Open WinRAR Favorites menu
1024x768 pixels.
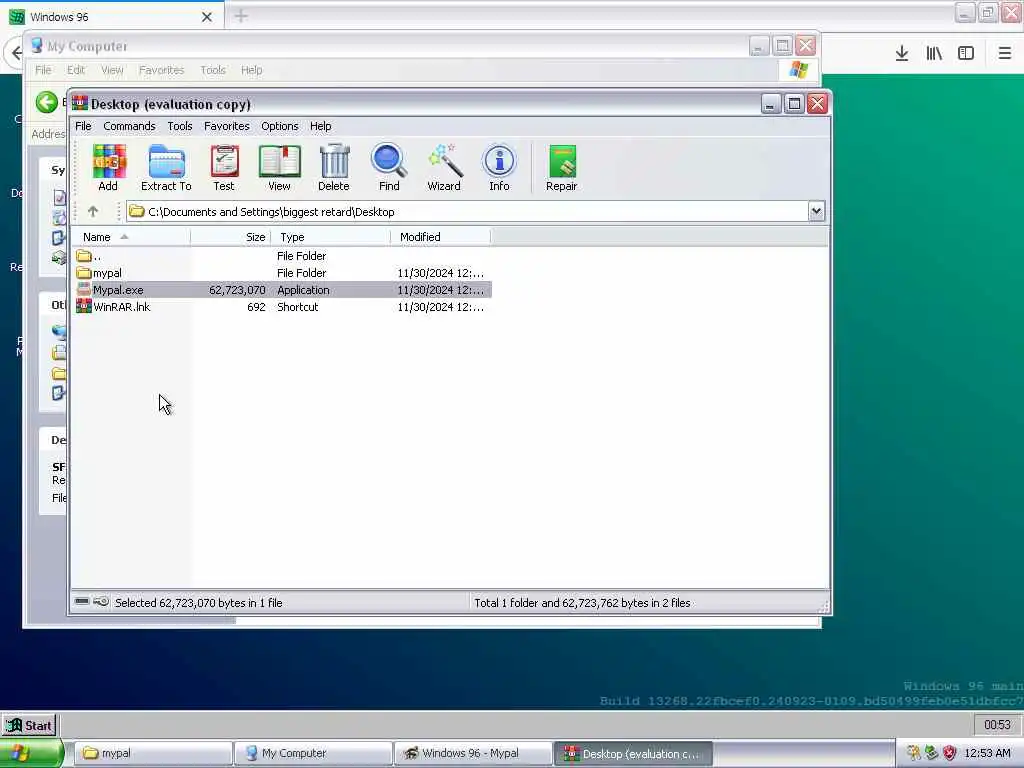tap(227, 126)
